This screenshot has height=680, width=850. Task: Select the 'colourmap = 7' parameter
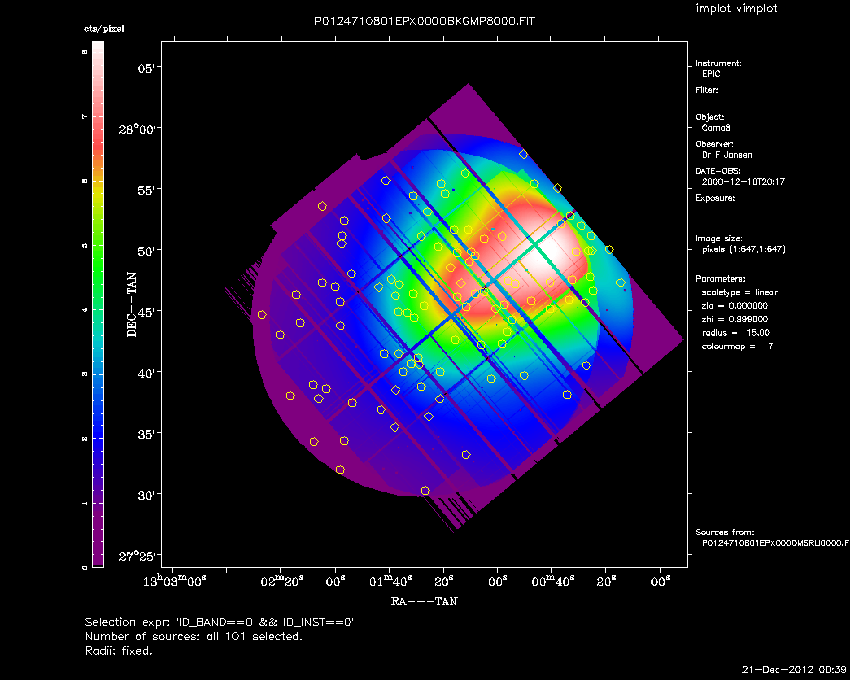click(x=737, y=347)
